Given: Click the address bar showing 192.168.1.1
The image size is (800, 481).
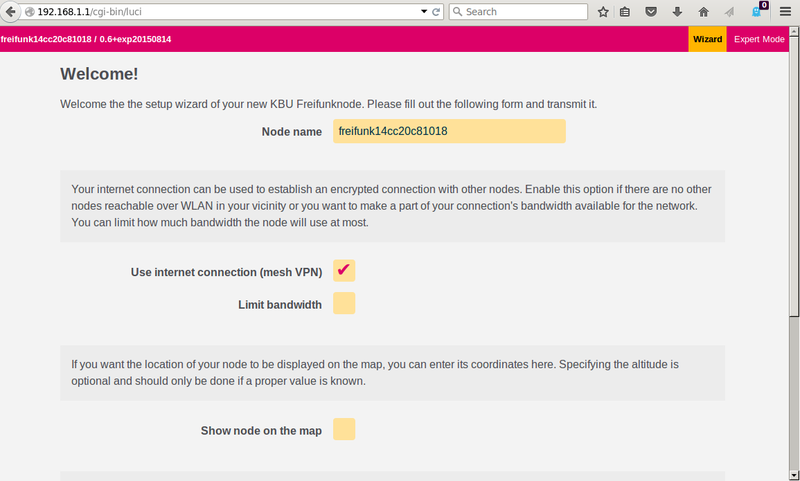Looking at the screenshot, I should pyautogui.click(x=224, y=12).
